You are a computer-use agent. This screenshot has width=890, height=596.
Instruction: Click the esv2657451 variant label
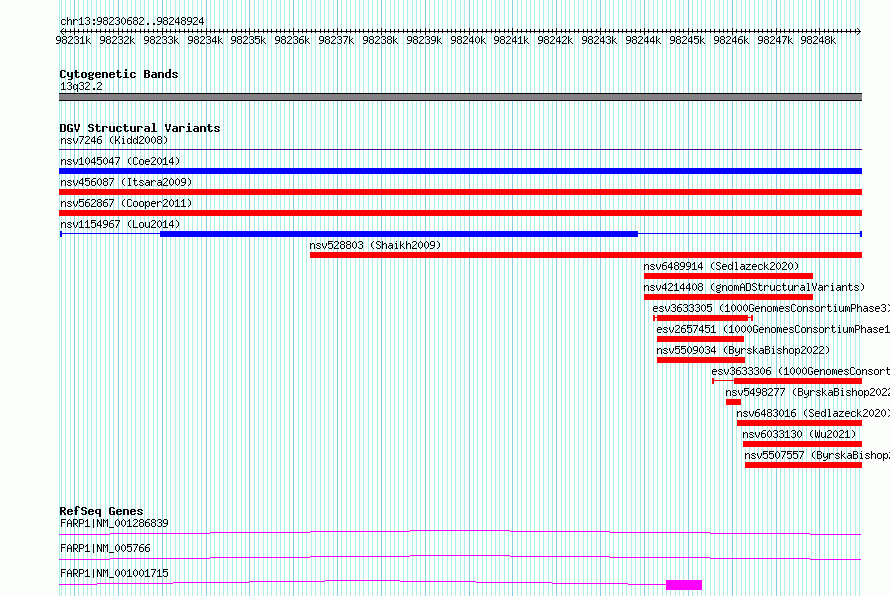pyautogui.click(x=773, y=329)
